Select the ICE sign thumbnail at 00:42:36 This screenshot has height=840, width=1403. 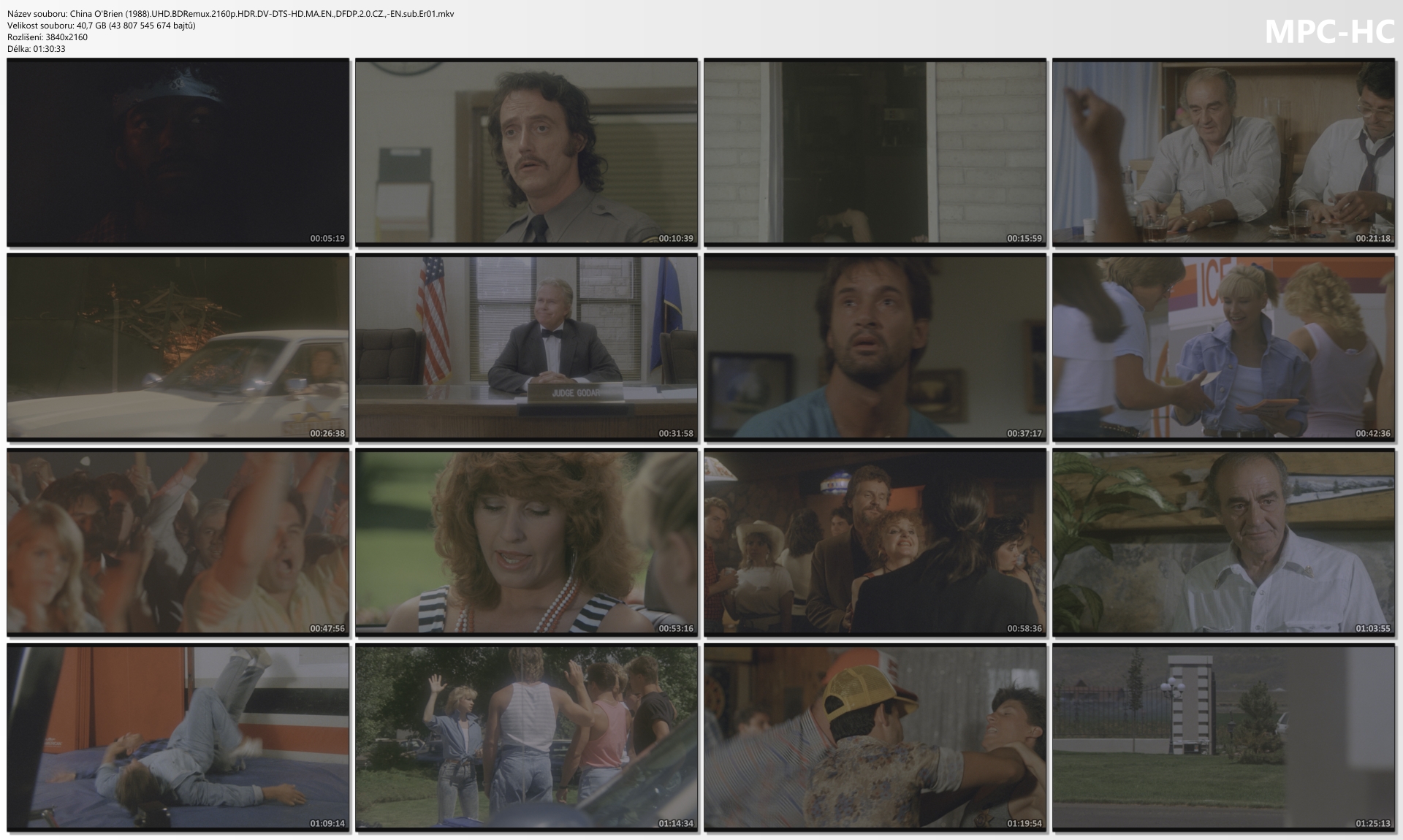click(1223, 347)
